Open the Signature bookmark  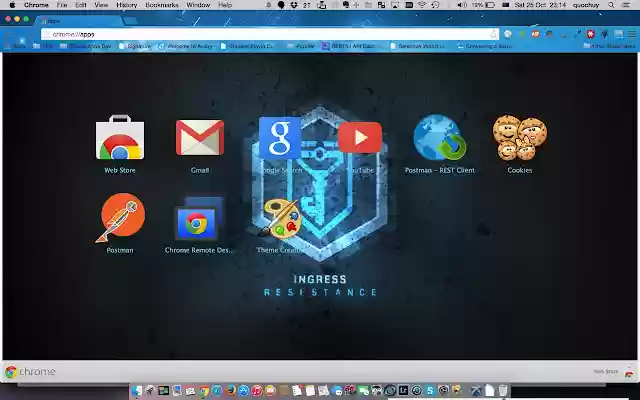135,46
